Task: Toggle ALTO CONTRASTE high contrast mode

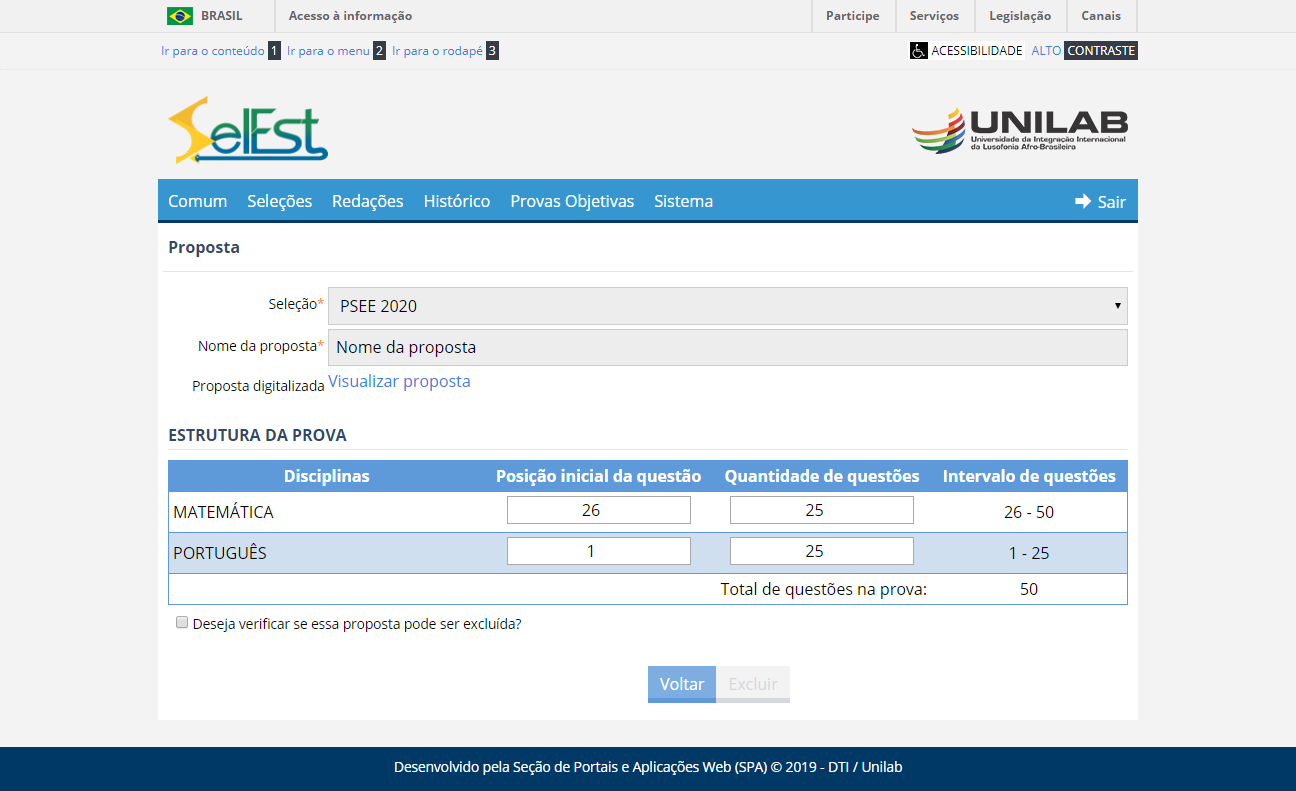Action: (x=1084, y=50)
